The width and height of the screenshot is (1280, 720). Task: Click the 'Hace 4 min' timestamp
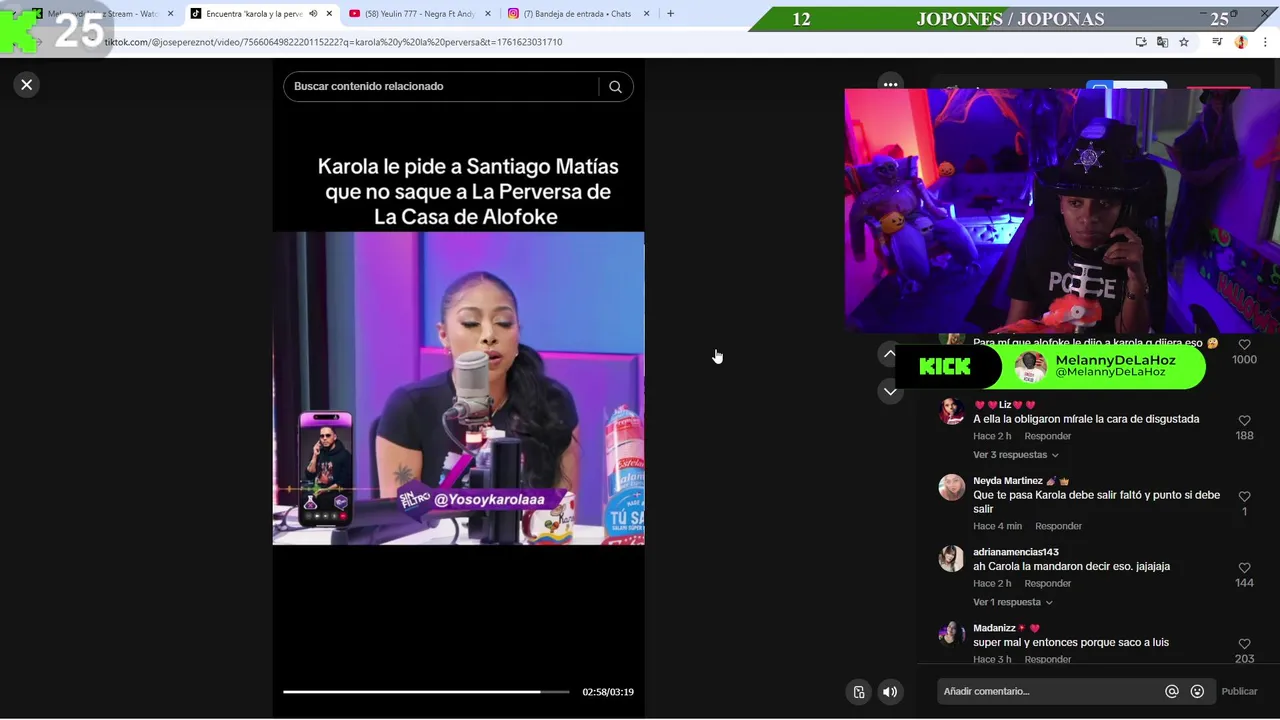997,526
